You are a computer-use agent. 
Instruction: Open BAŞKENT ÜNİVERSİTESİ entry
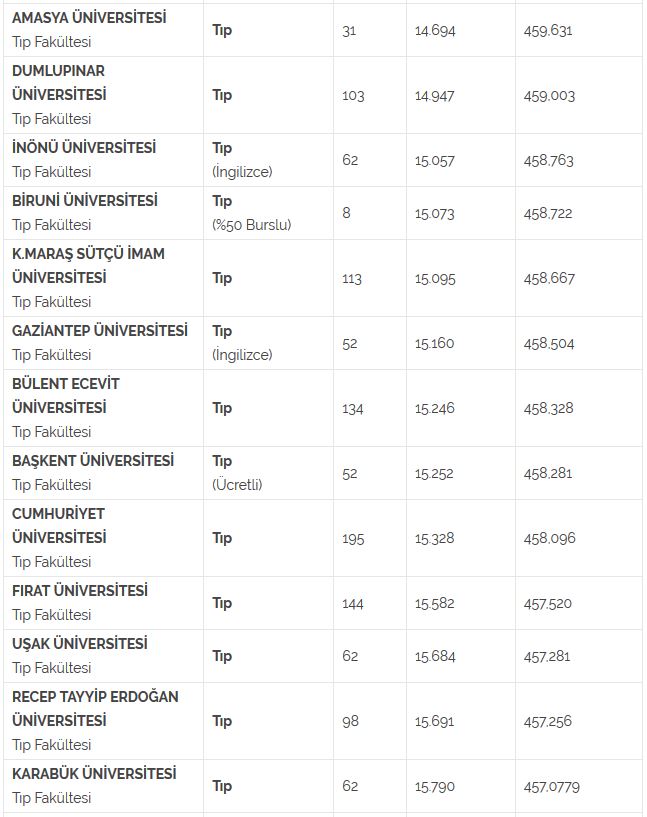click(92, 460)
